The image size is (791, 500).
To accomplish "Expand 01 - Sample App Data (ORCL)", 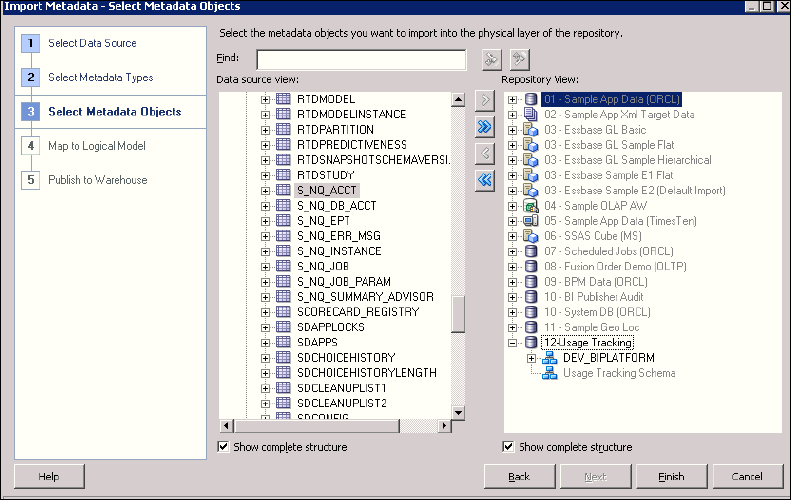I will (513, 99).
